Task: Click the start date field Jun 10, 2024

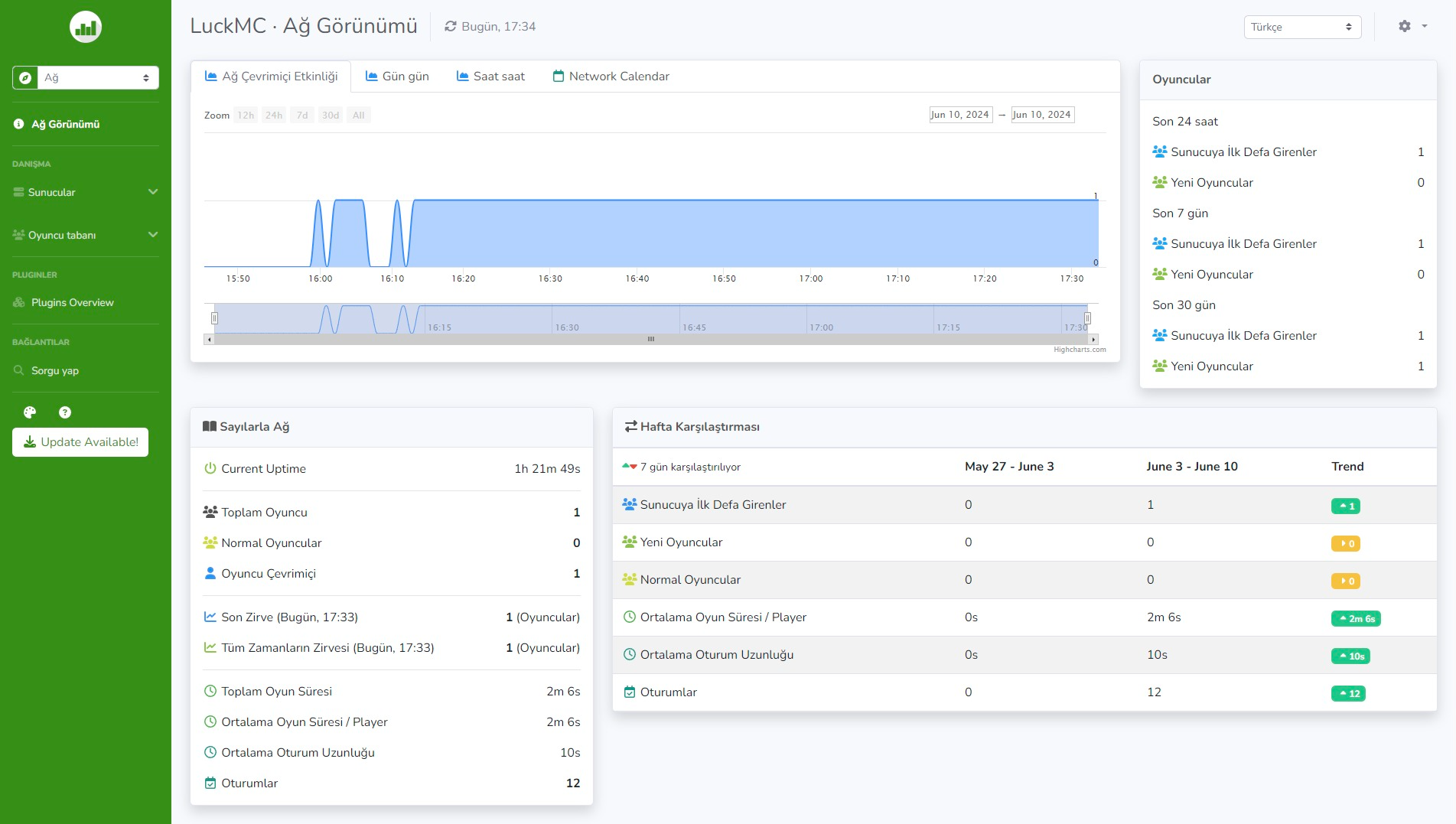Action: (960, 115)
